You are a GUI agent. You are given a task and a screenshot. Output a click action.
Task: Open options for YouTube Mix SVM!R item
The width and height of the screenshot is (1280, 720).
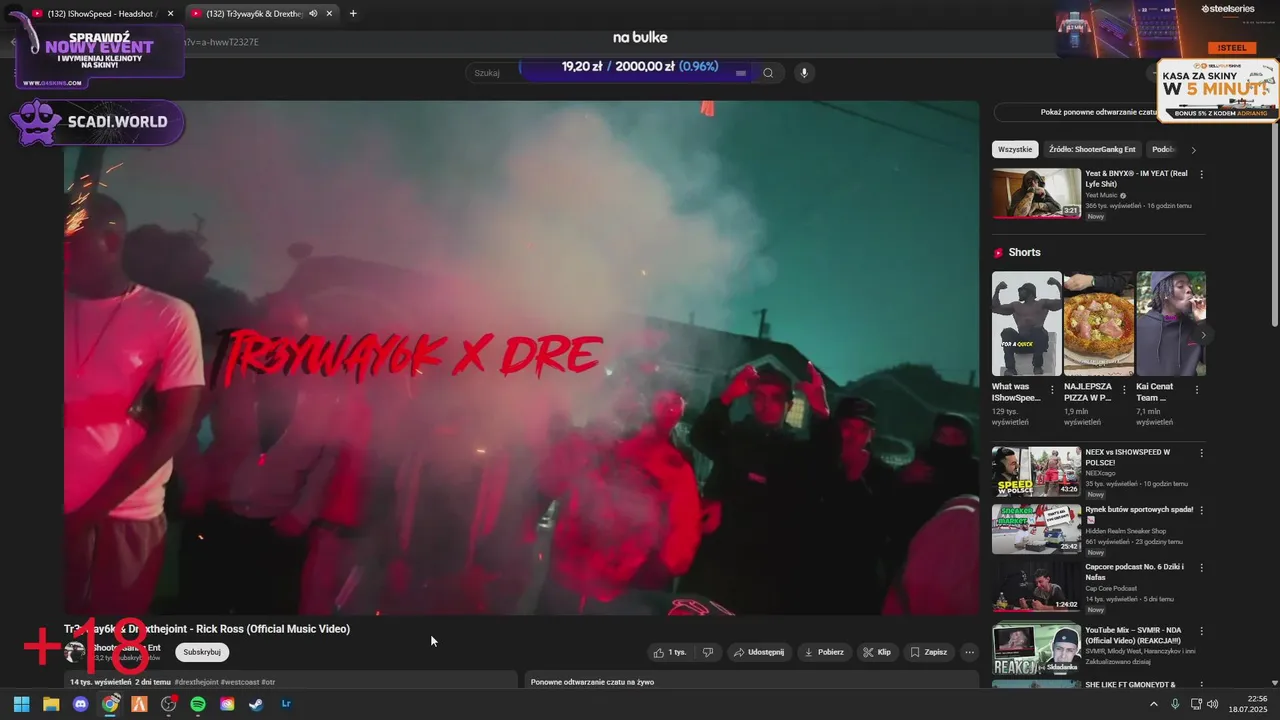coord(1201,631)
